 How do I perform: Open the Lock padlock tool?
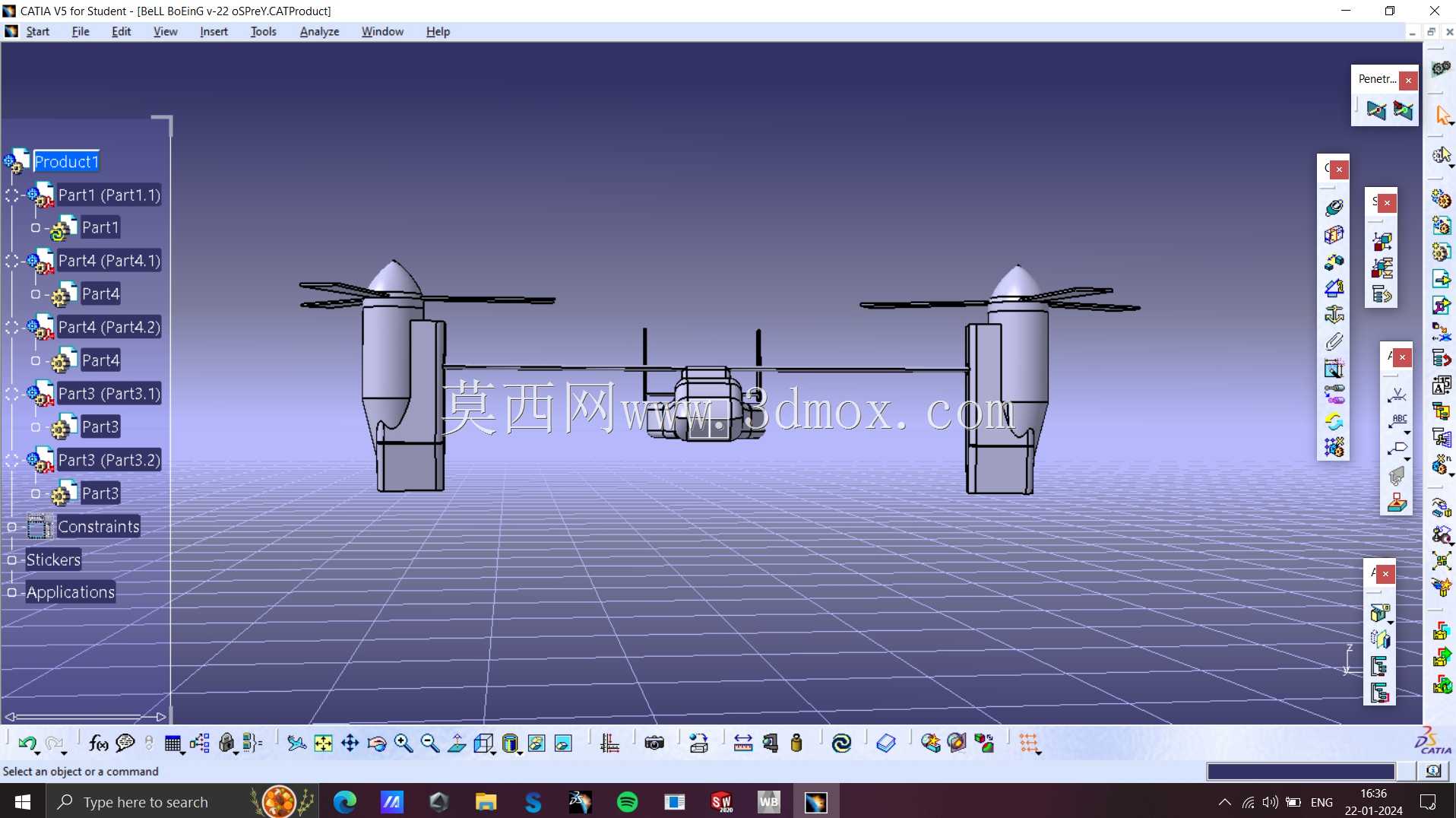(226, 743)
